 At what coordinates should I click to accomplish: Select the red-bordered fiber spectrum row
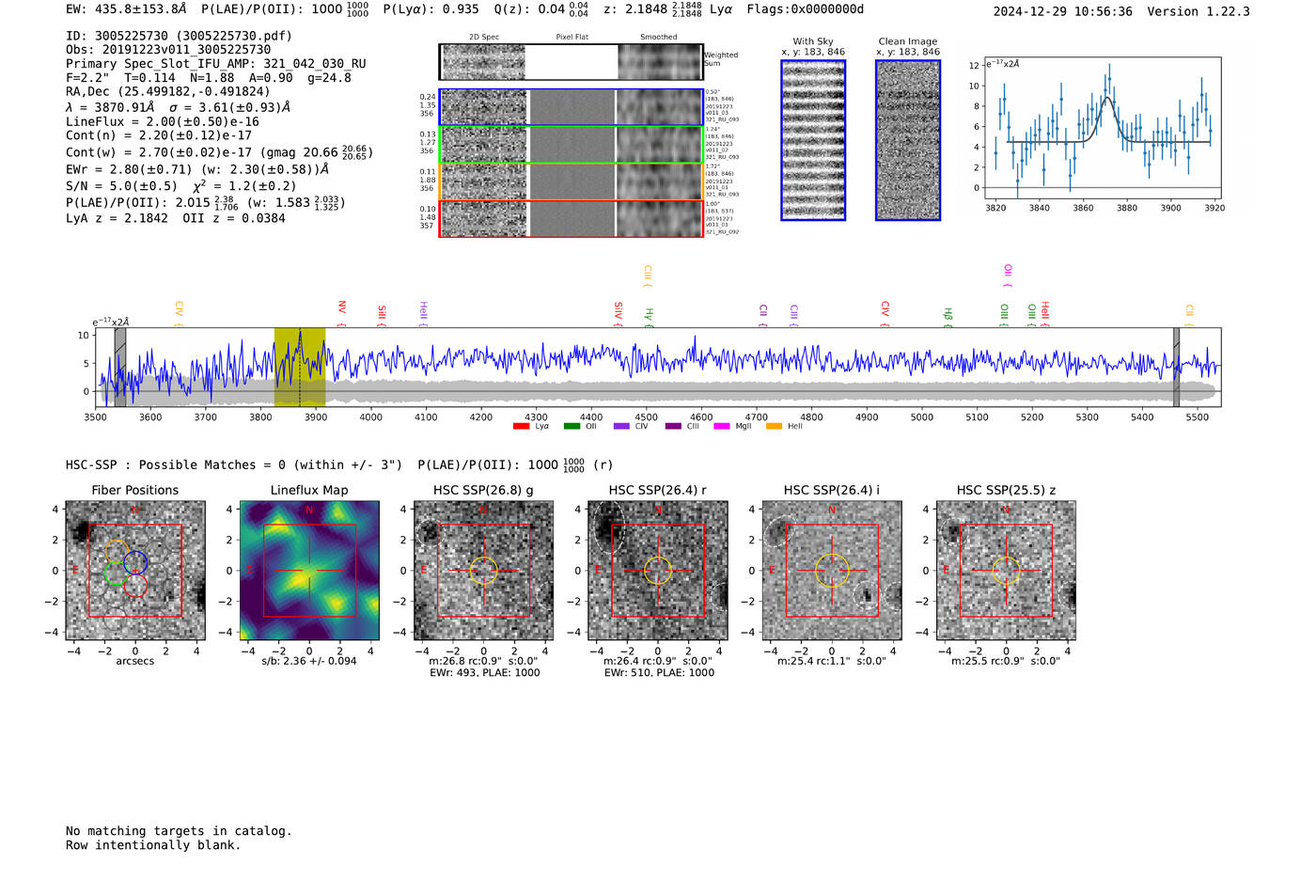tap(571, 218)
